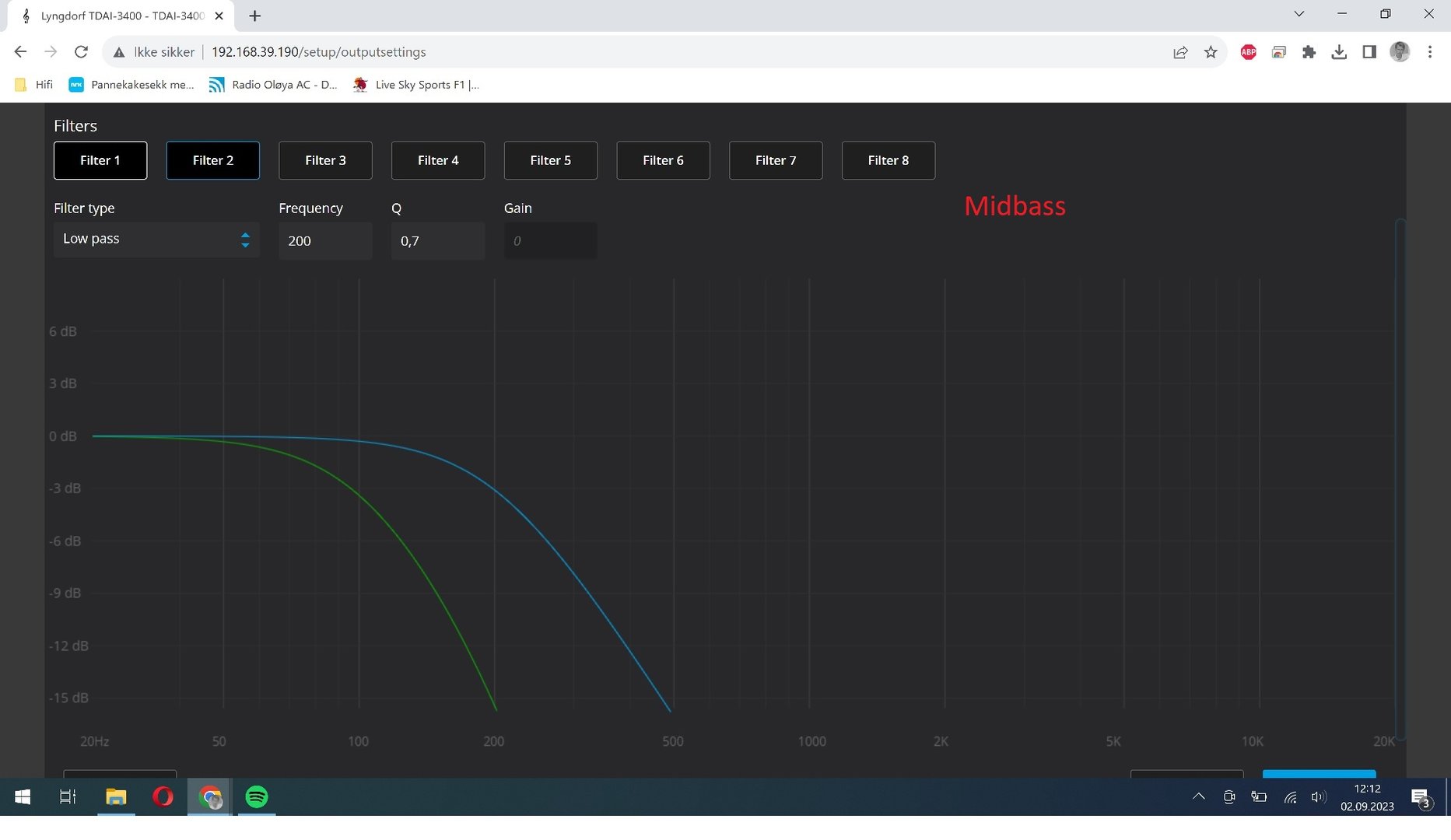The height and width of the screenshot is (840, 1451).
Task: Click the address bar URL text
Action: tap(319, 52)
